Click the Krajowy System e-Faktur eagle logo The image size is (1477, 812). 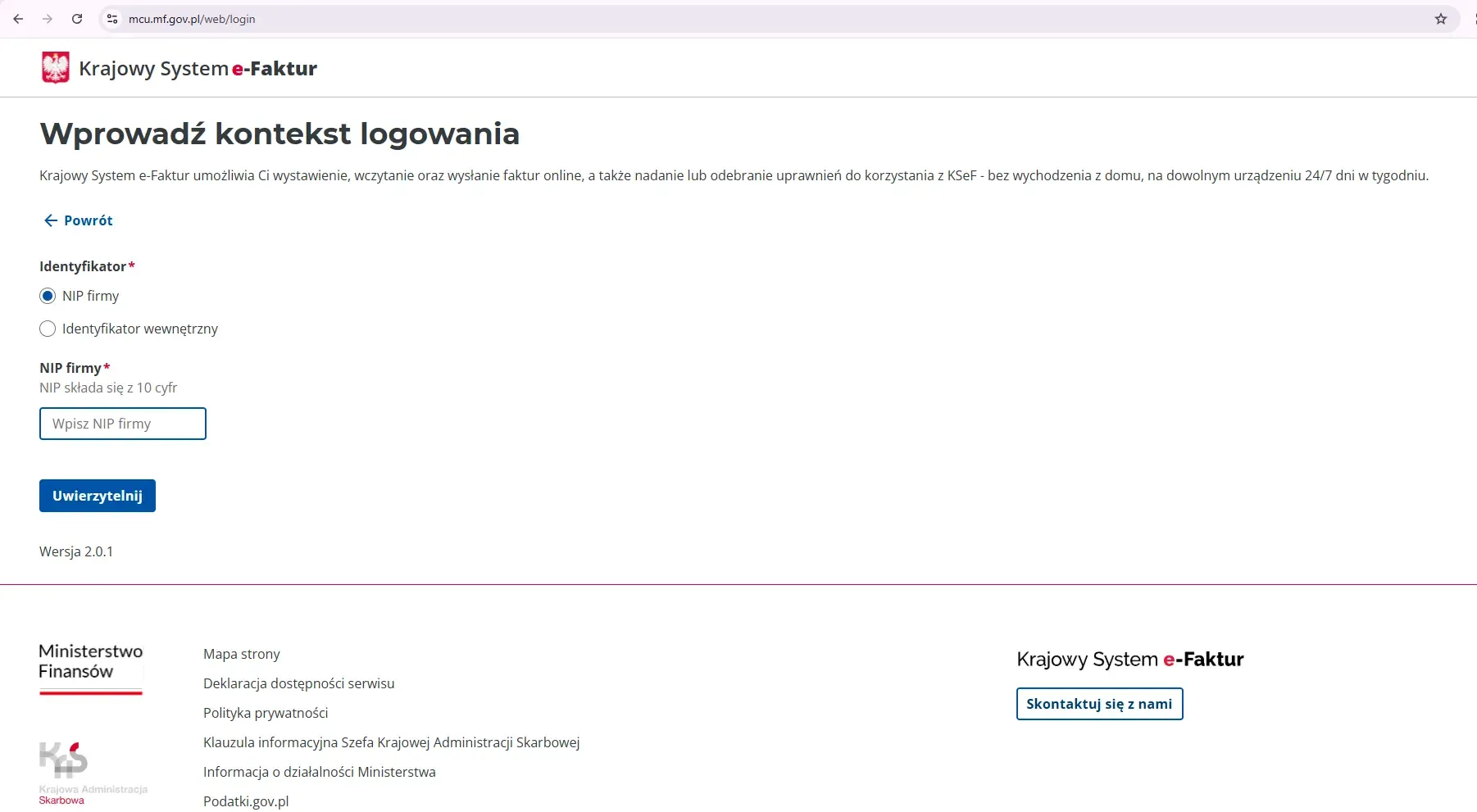[x=54, y=67]
